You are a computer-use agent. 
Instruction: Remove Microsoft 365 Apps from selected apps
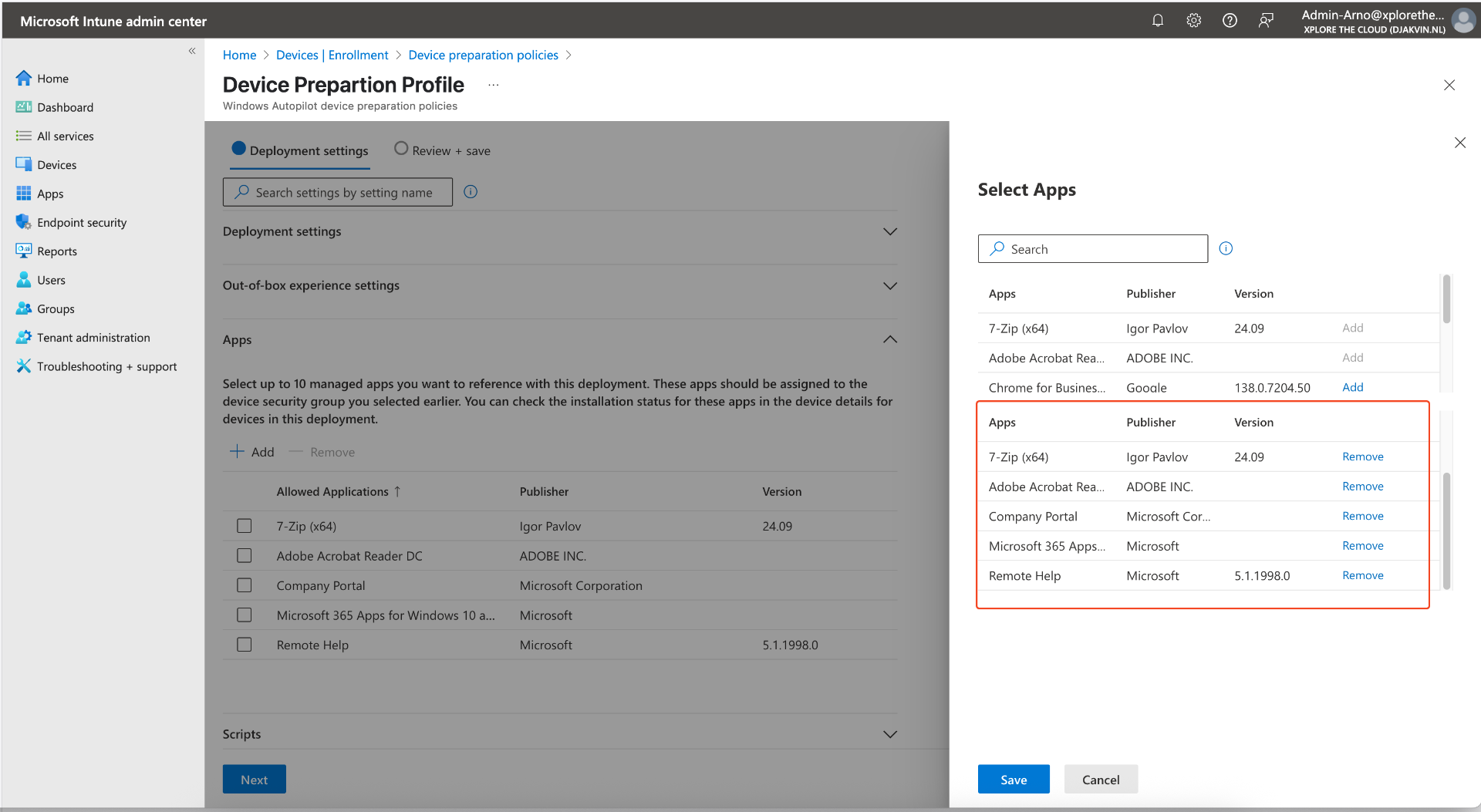tap(1362, 546)
